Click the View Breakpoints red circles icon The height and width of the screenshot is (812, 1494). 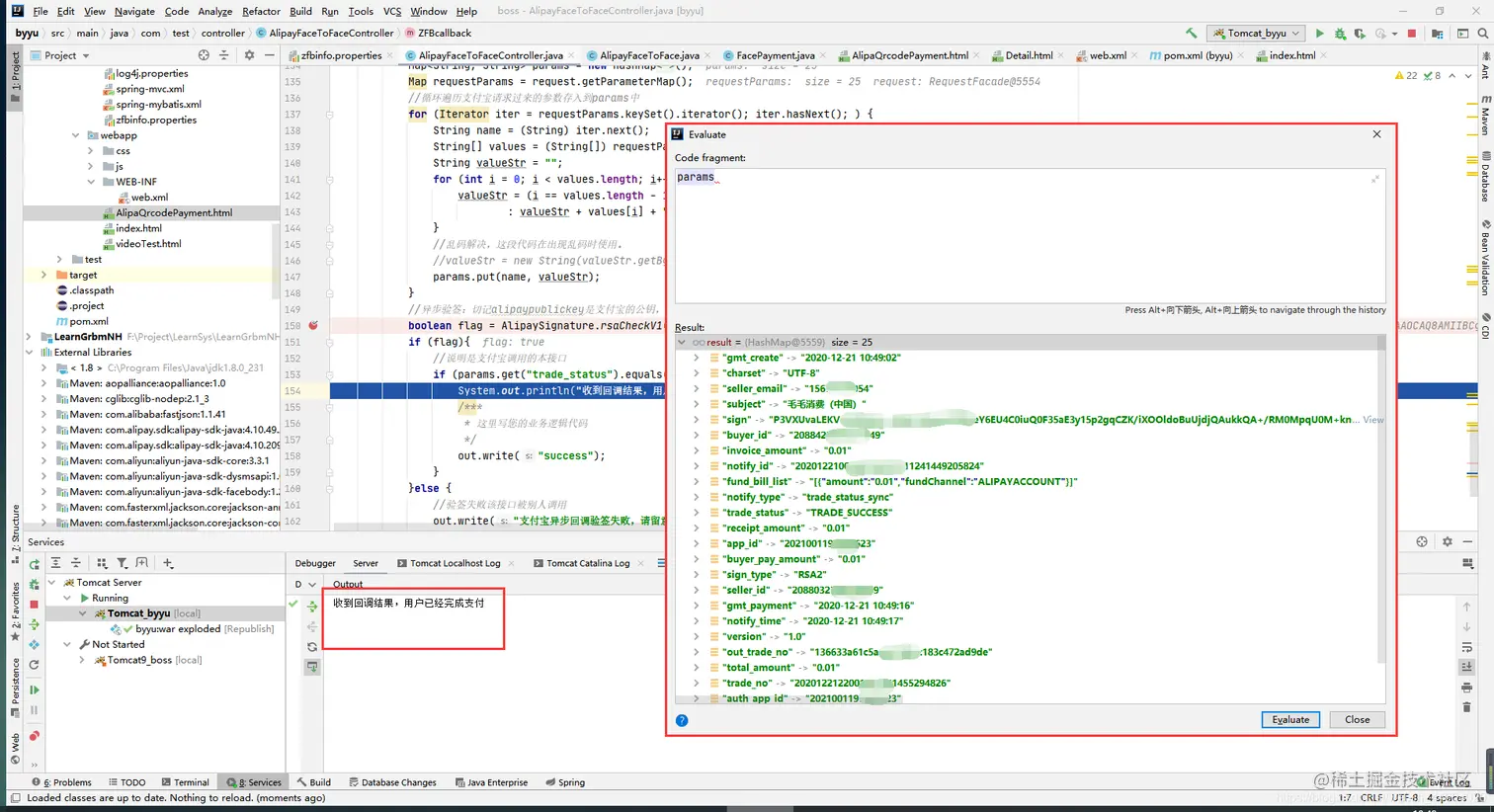(35, 736)
